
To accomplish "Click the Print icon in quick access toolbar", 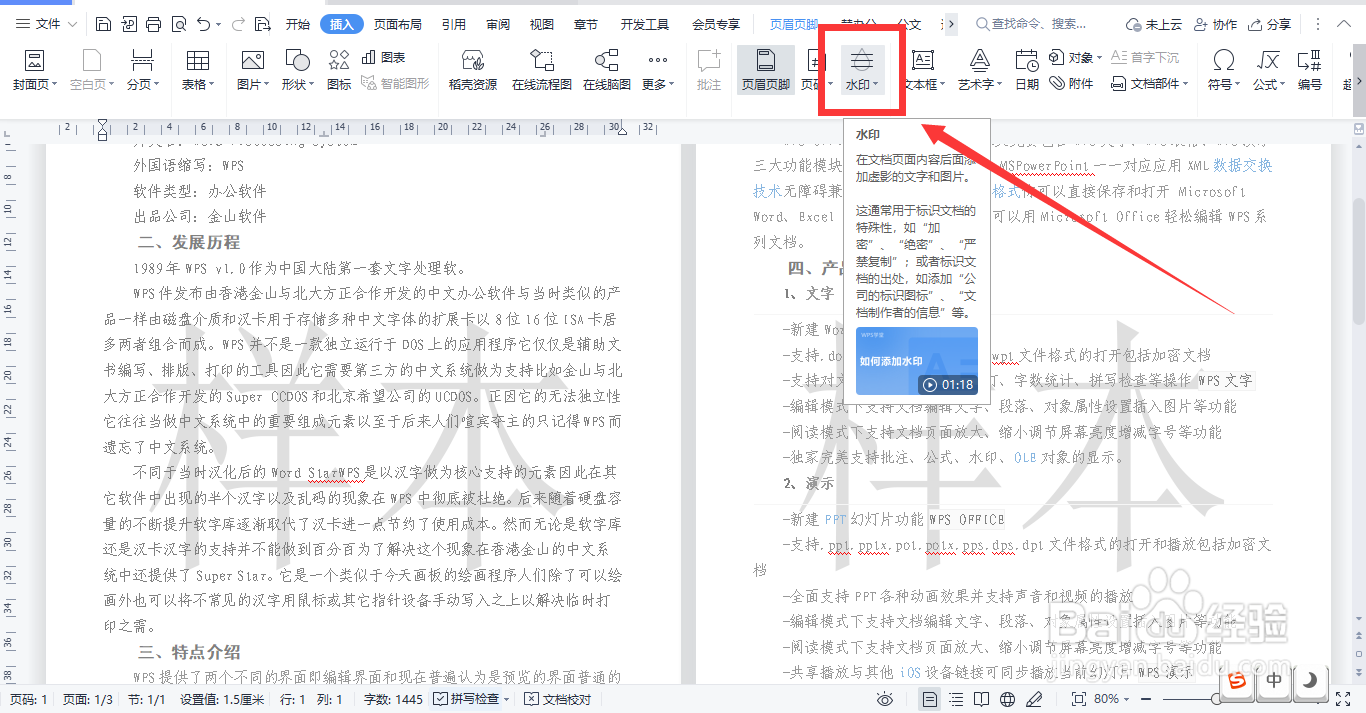I will [153, 24].
